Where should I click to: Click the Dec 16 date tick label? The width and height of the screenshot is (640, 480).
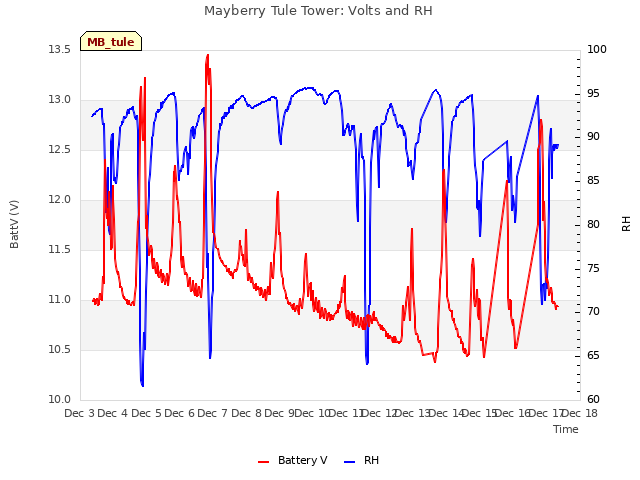[513, 413]
